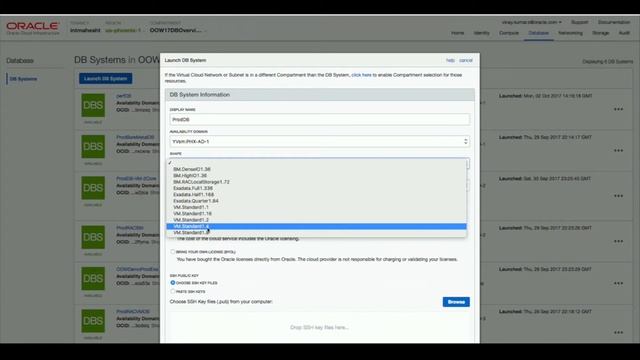Image resolution: width=640 pixels, height=360 pixels.
Task: Open the user account email dropdown
Action: pos(531,22)
